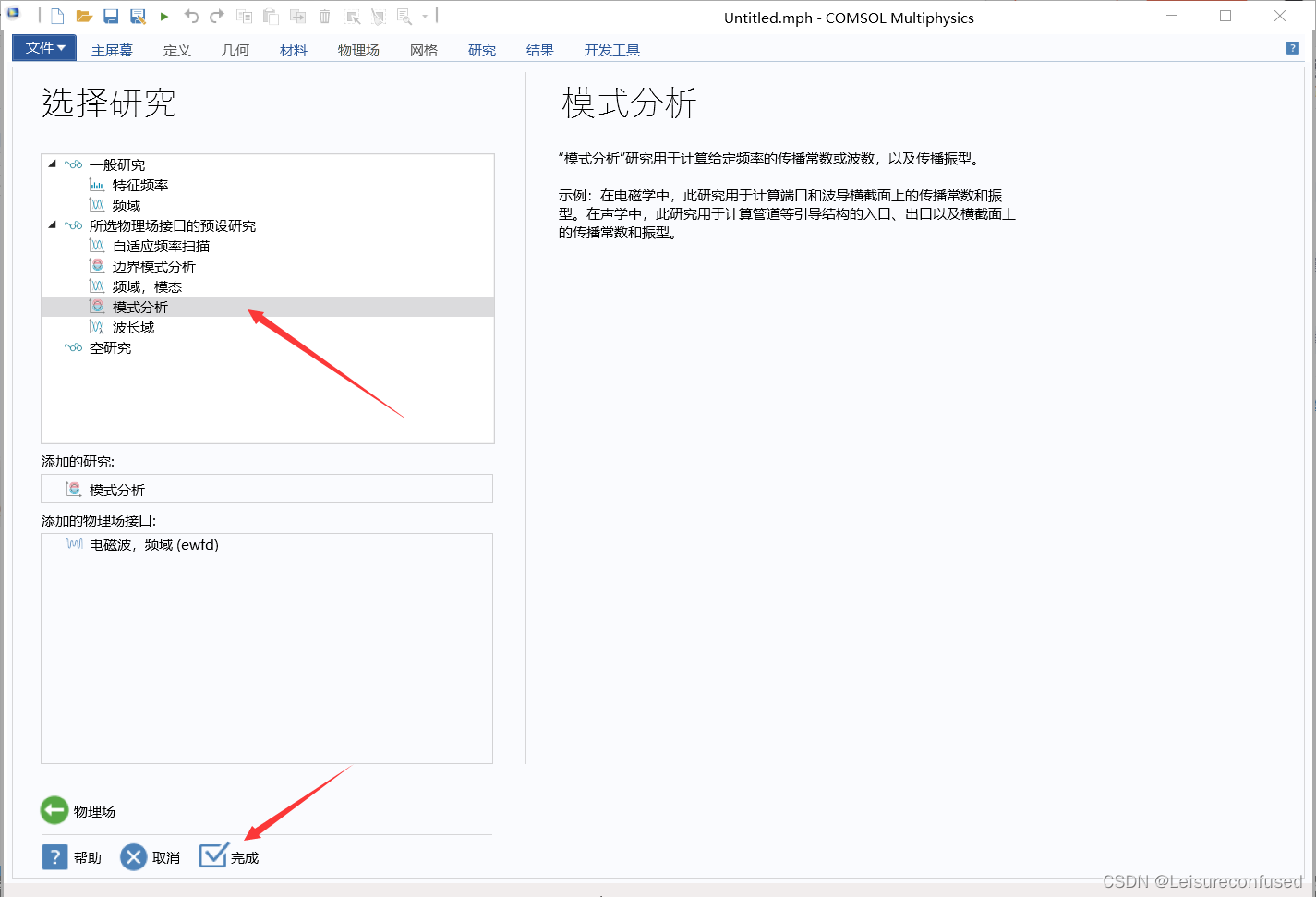This screenshot has height=897, width=1316.
Task: Click the 取消 cancel button
Action: 151,857
